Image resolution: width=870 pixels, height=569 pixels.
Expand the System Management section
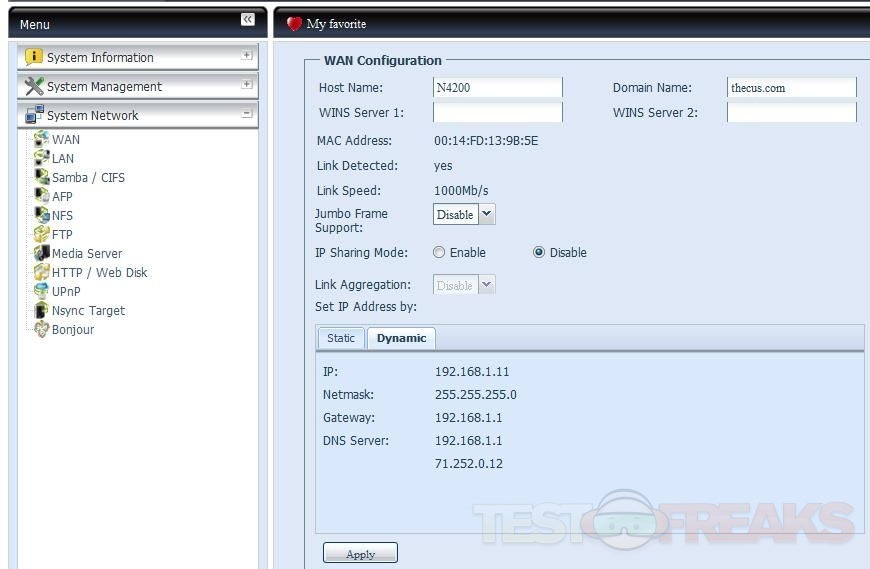coord(246,85)
